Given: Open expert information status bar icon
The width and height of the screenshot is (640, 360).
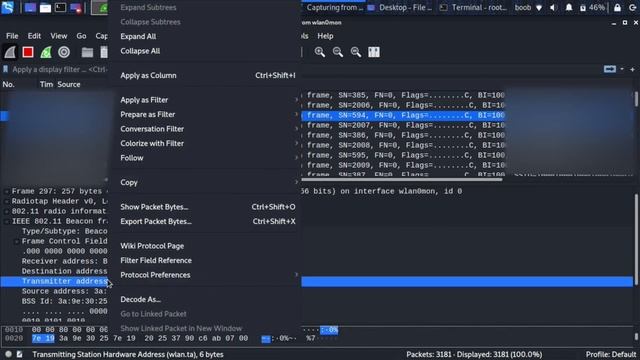Looking at the screenshot, I should tap(9, 354).
